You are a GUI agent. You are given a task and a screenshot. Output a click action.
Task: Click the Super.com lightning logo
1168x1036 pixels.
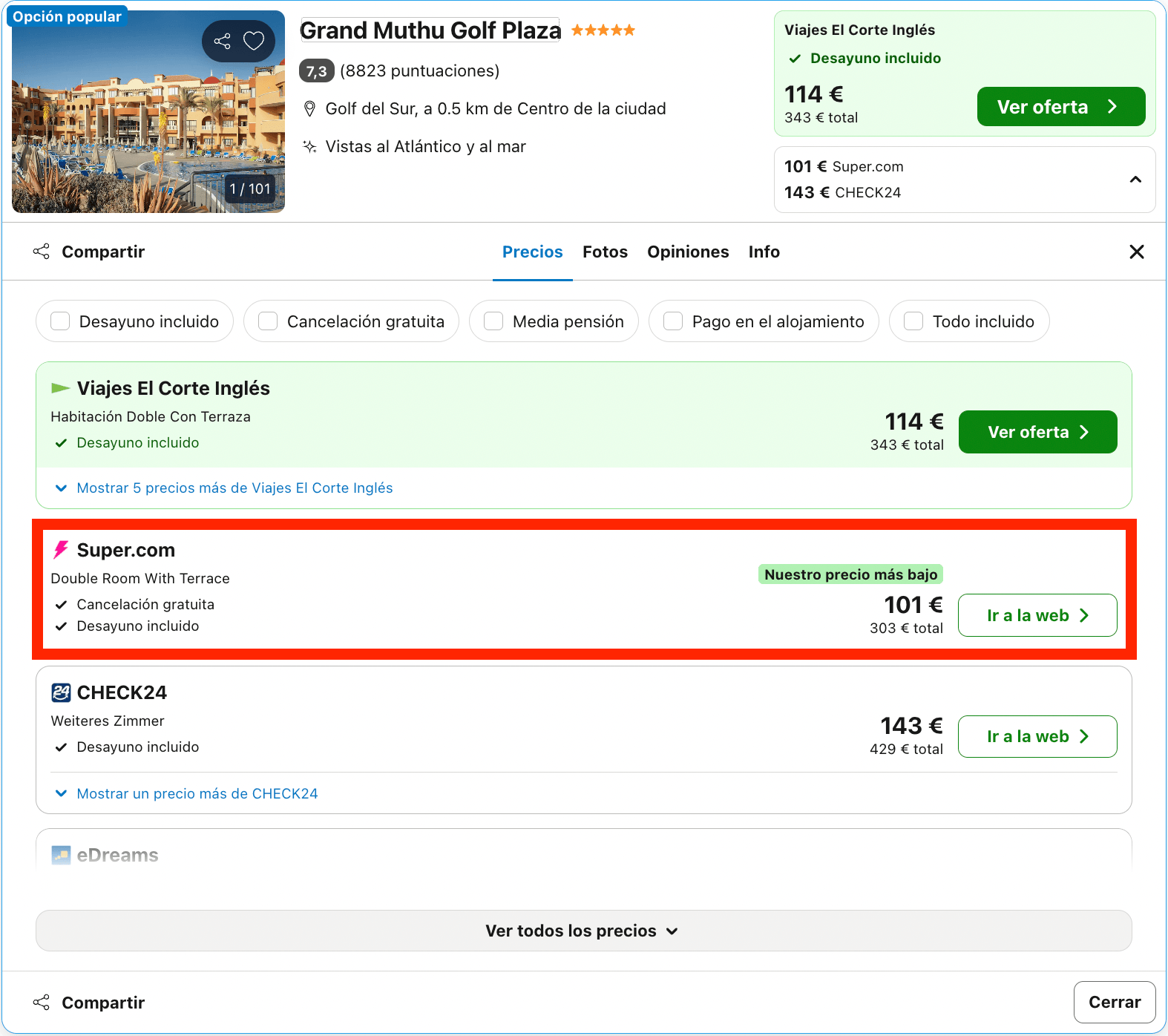(61, 550)
